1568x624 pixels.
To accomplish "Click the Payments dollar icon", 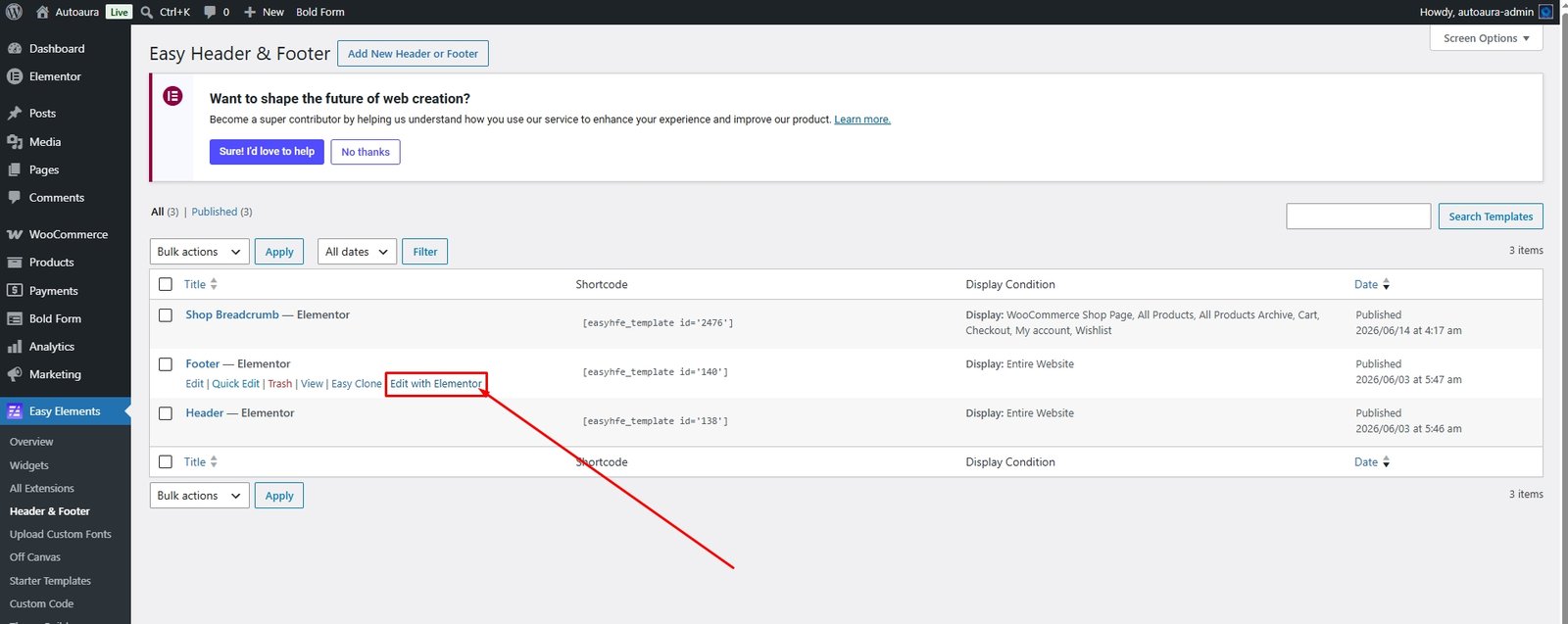I will (x=15, y=291).
